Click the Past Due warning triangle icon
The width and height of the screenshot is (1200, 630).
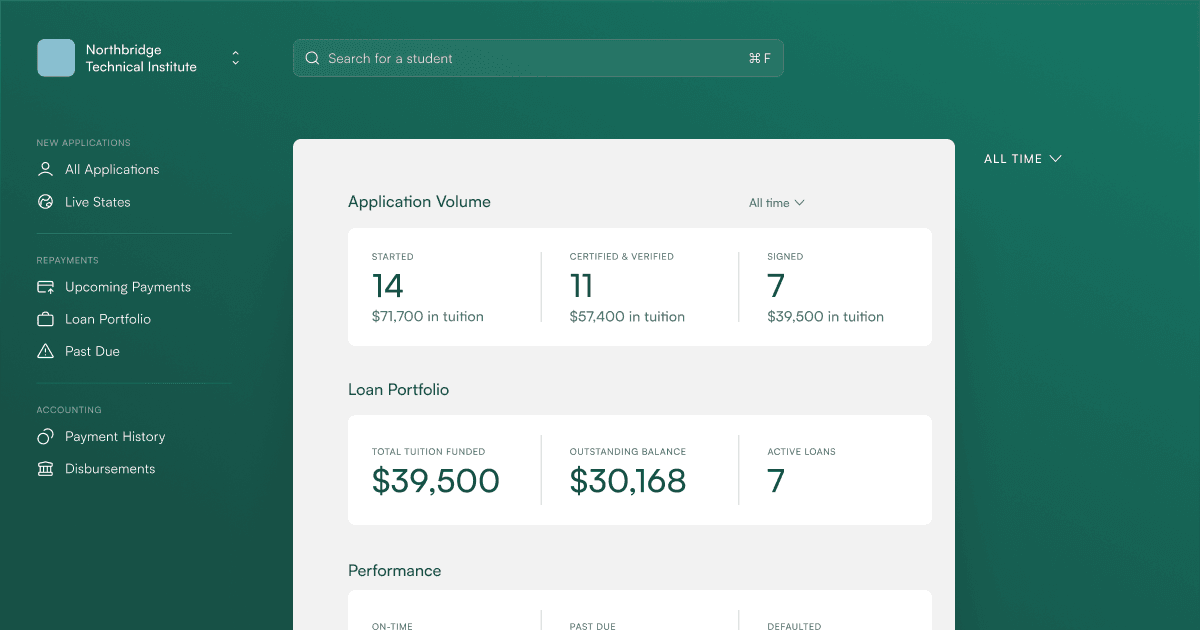click(44, 351)
